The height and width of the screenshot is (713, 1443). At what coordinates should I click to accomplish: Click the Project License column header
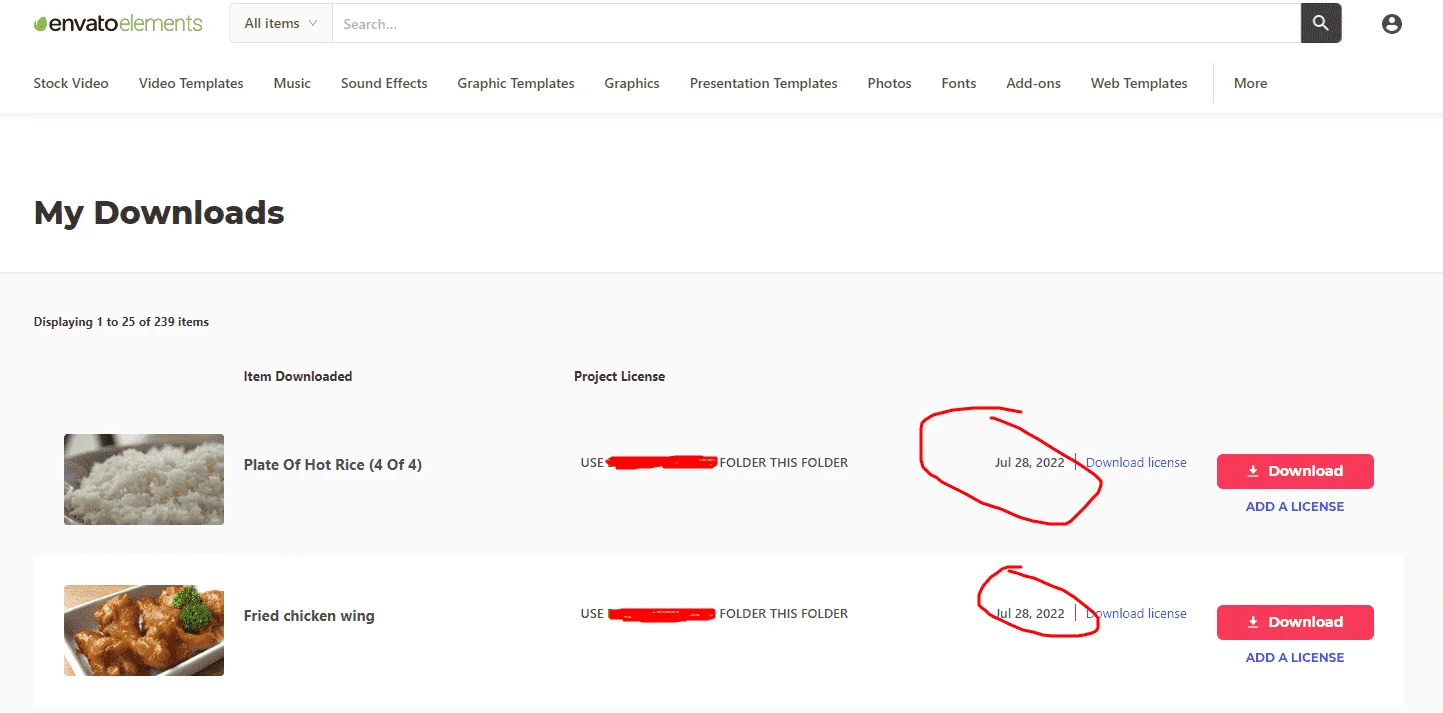click(x=619, y=376)
